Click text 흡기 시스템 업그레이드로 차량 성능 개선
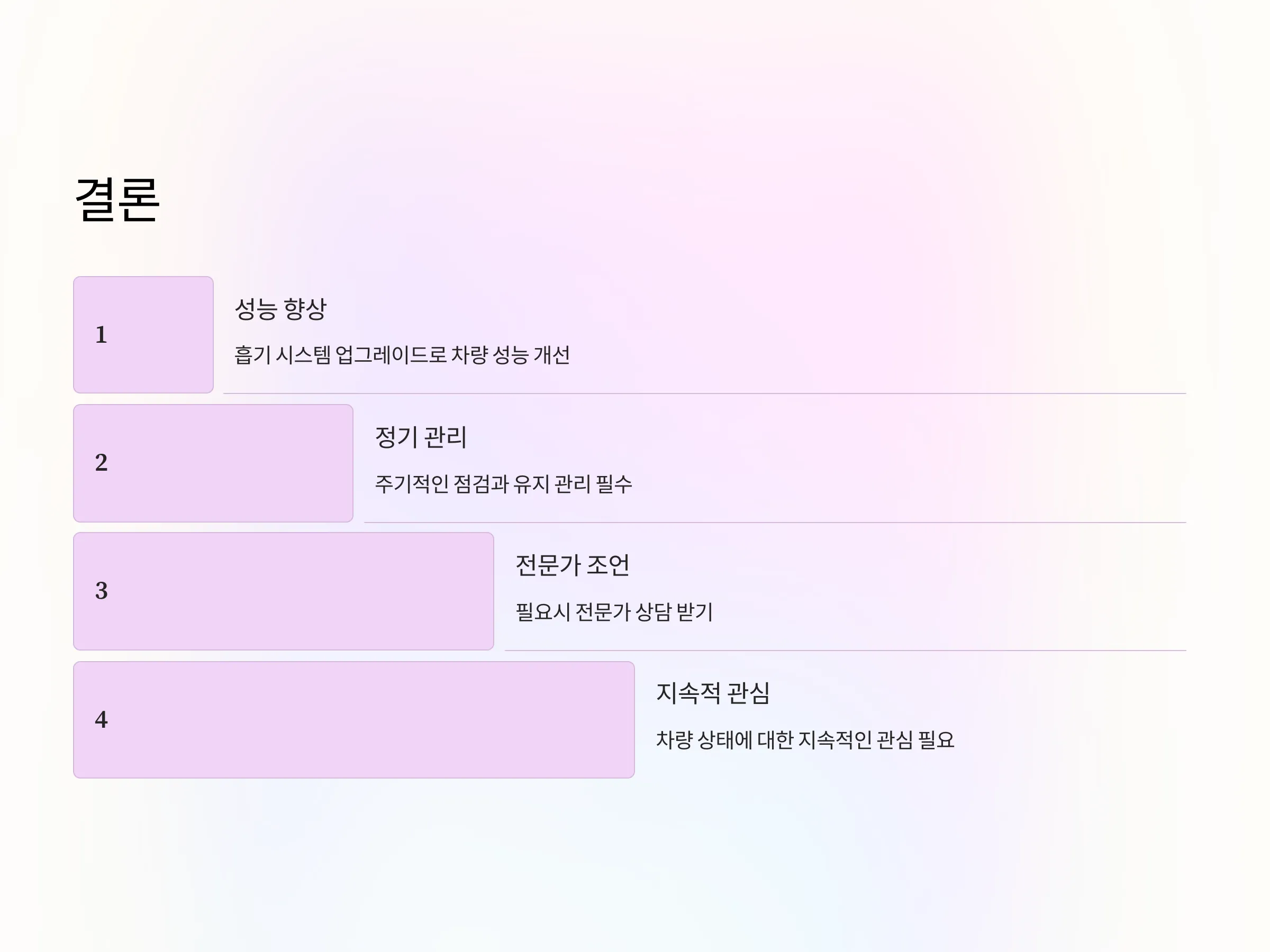 coord(402,355)
